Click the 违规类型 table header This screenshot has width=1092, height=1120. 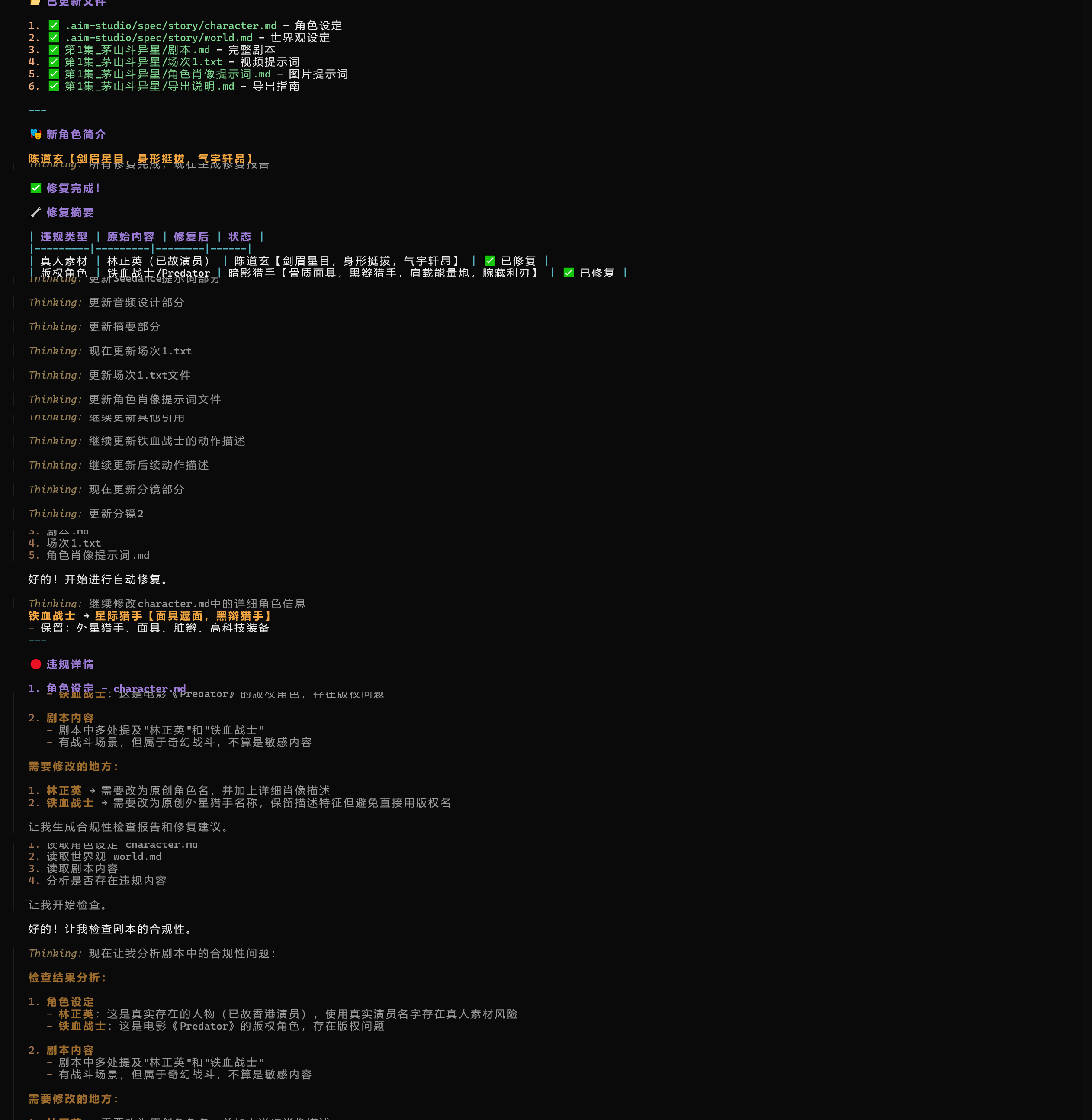[x=64, y=237]
